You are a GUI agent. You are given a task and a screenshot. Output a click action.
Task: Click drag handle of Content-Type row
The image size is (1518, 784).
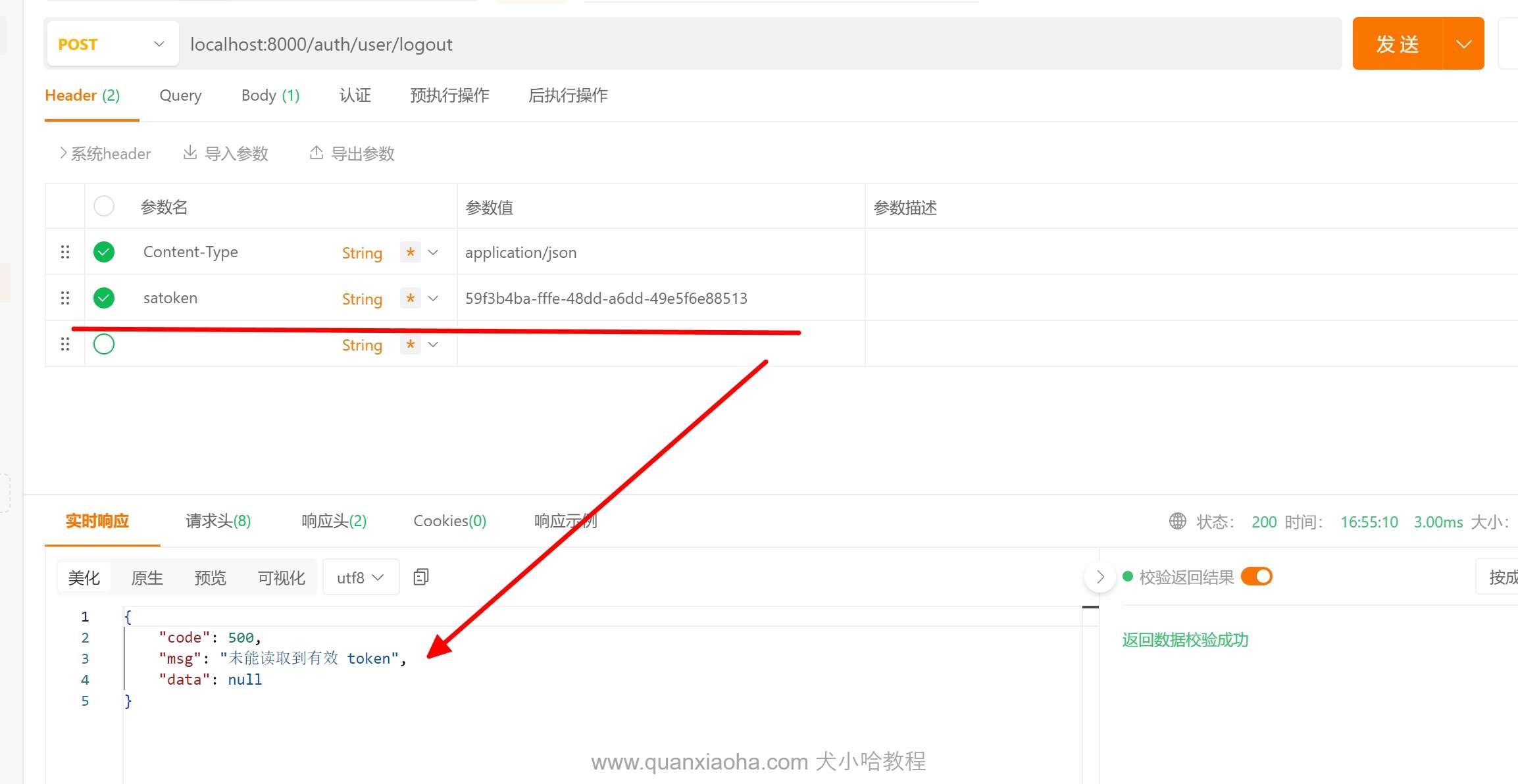65,252
